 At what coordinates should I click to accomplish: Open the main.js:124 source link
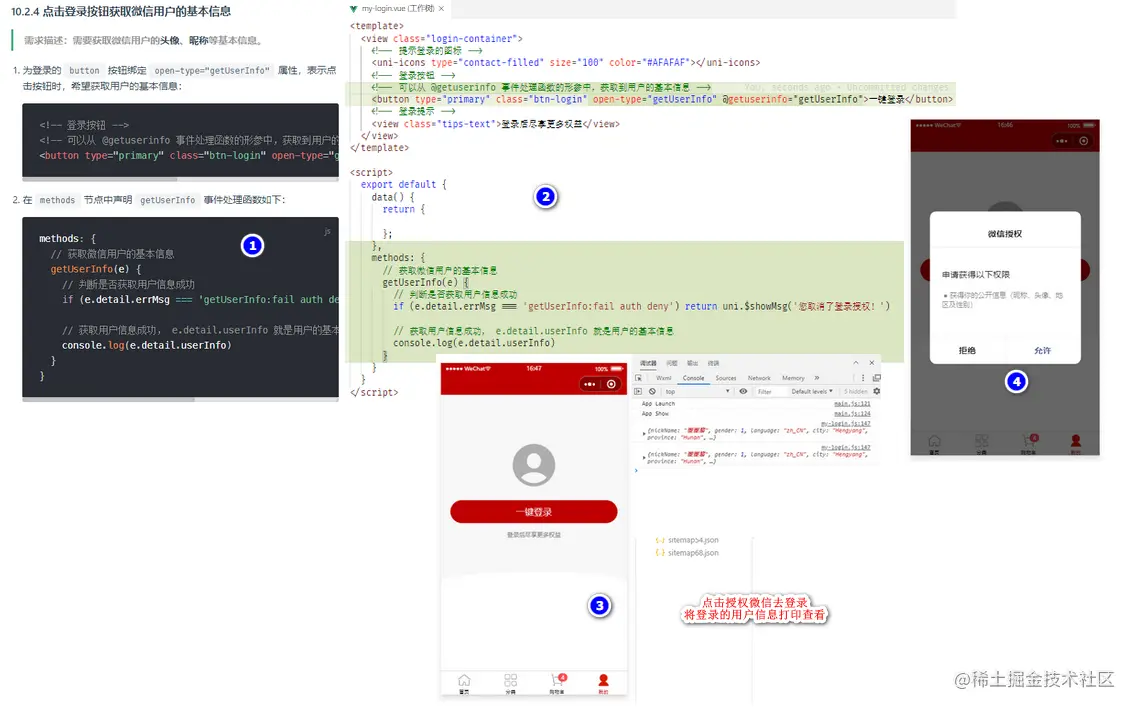853,414
